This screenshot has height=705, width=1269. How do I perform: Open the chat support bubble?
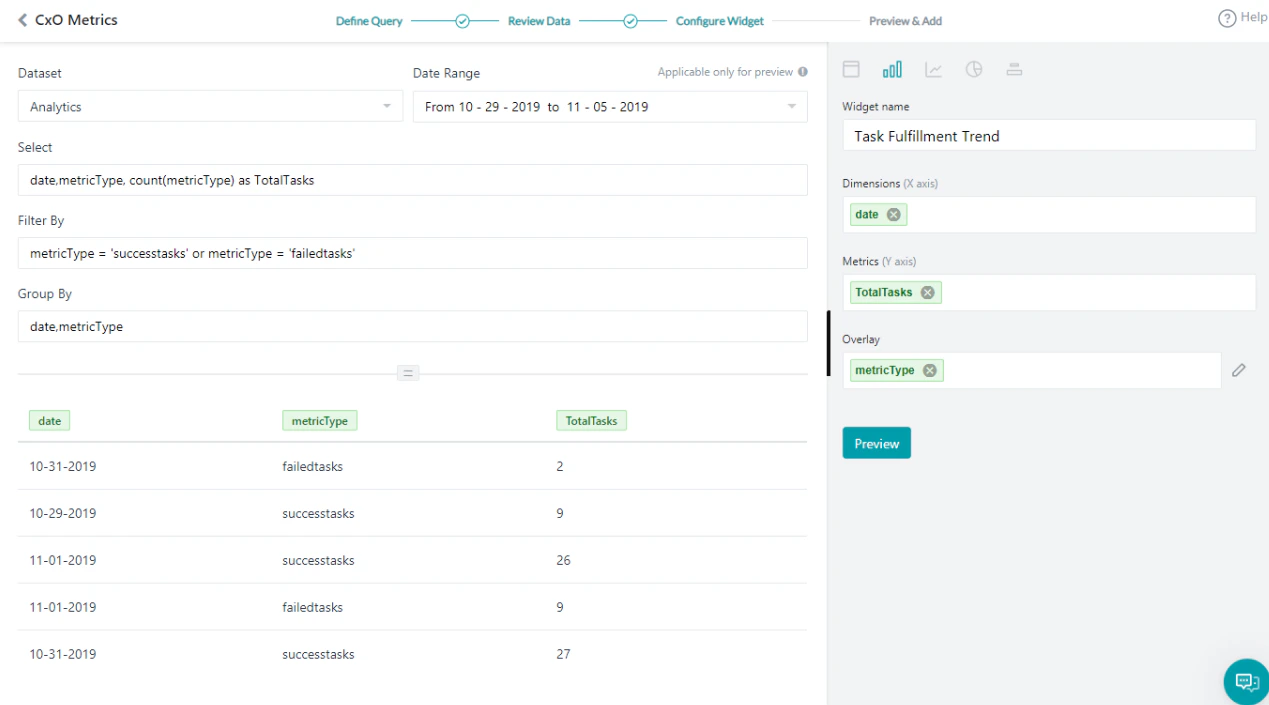click(x=1245, y=681)
